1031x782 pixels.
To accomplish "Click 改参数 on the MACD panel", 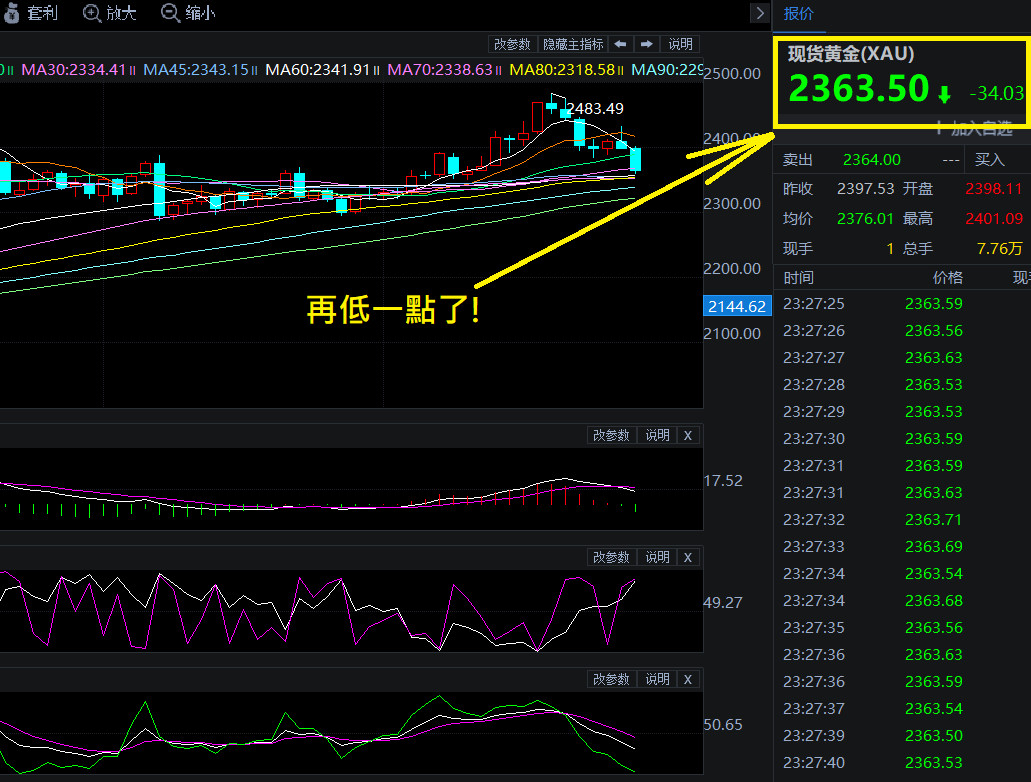I will (x=611, y=435).
